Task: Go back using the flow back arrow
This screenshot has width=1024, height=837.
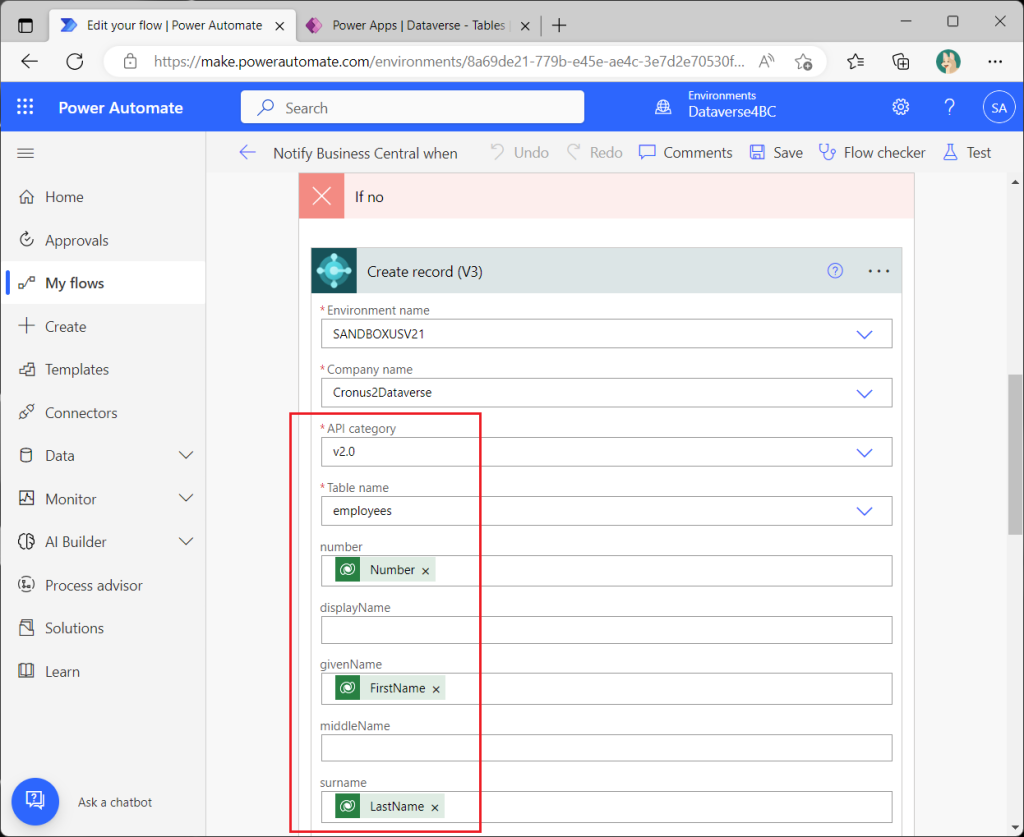Action: tap(248, 153)
